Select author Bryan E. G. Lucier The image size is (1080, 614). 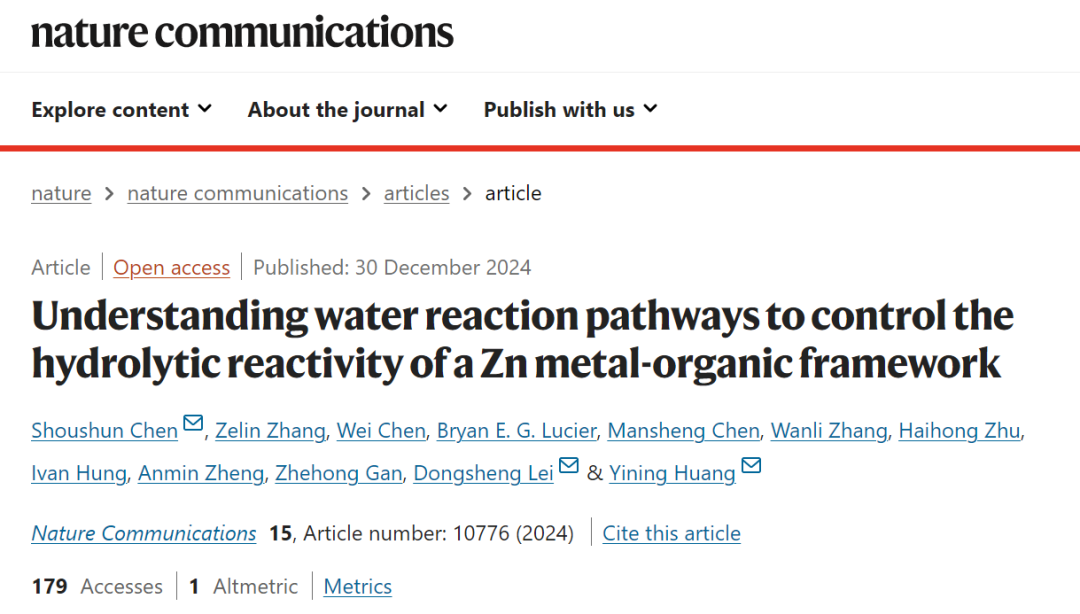pos(517,431)
